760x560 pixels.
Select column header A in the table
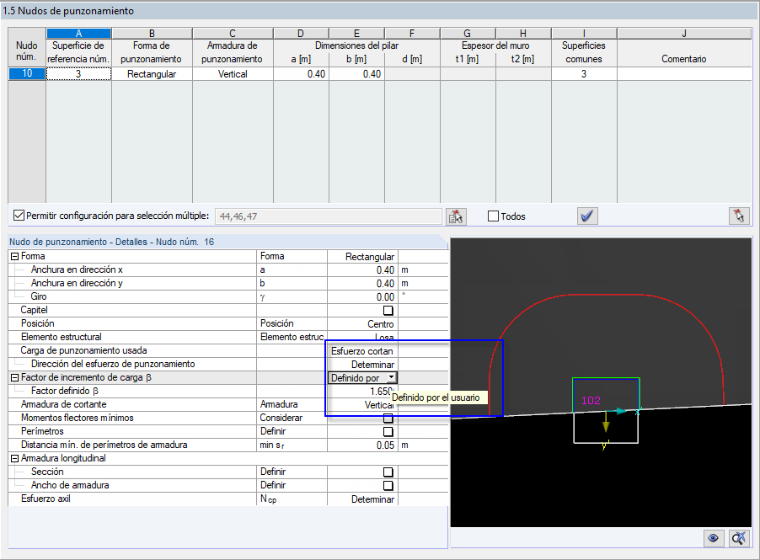pos(79,33)
